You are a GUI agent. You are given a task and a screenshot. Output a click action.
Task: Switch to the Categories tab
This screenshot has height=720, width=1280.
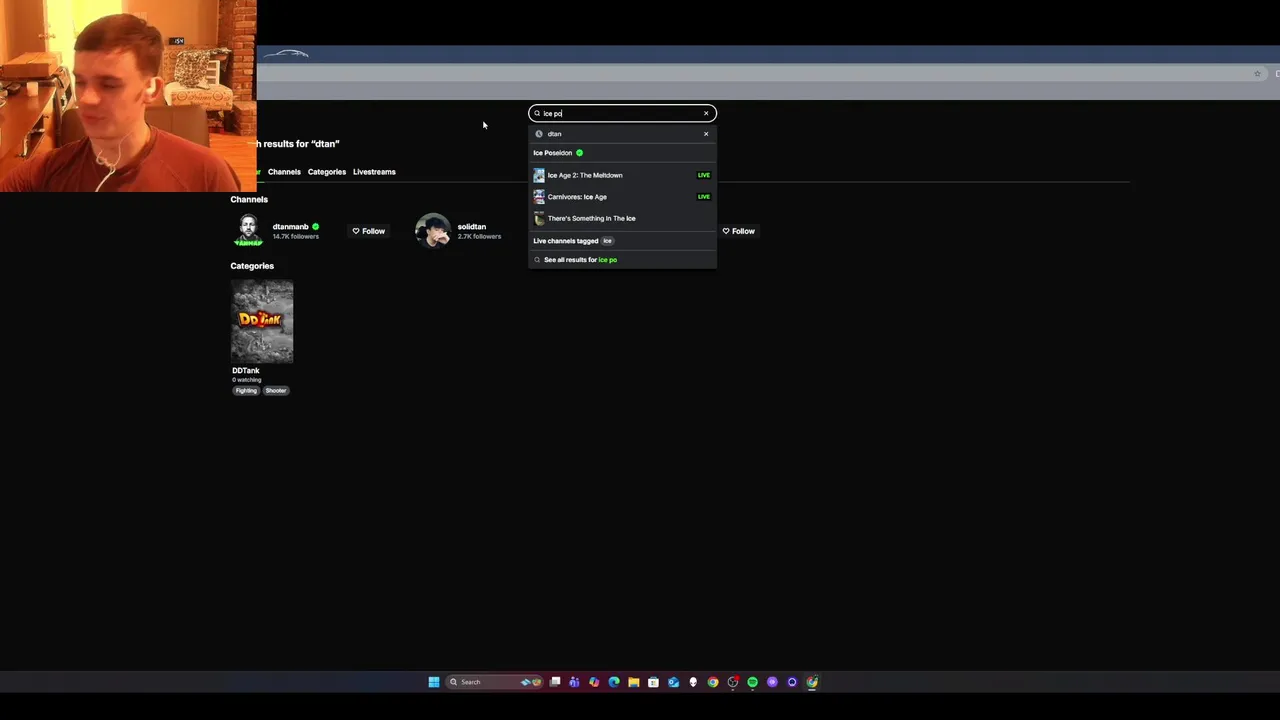327,172
